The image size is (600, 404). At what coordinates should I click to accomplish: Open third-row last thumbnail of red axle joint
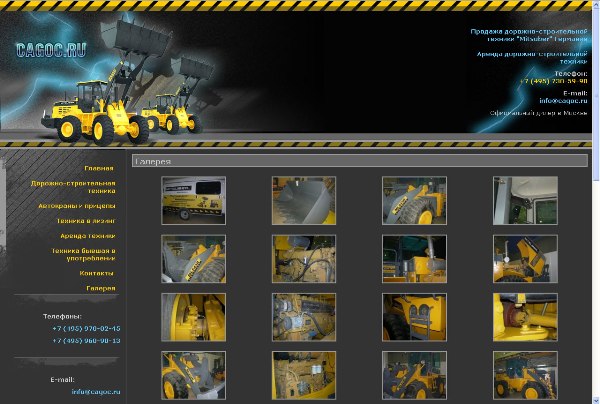click(525, 317)
